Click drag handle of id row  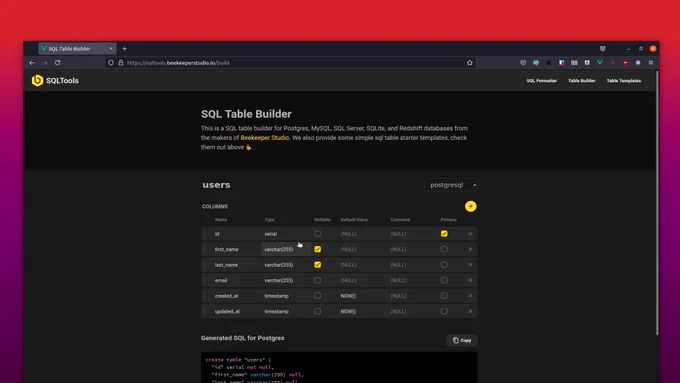205,234
